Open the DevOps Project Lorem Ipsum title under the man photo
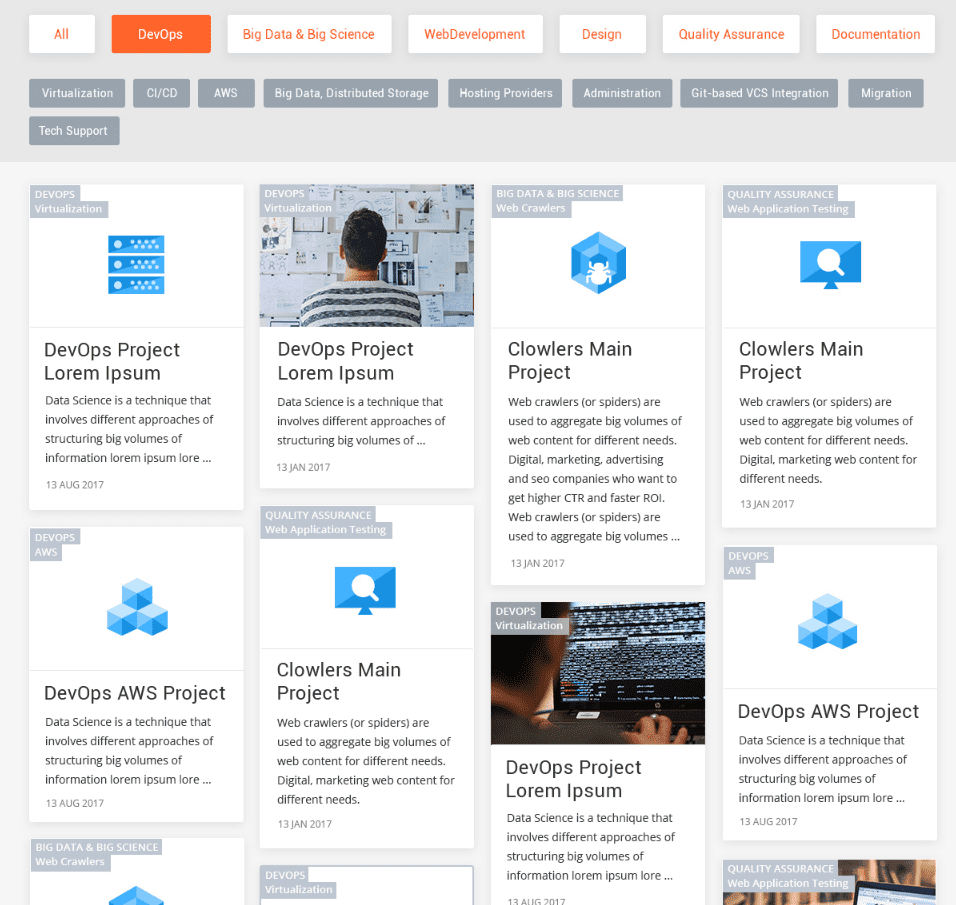 pos(346,361)
